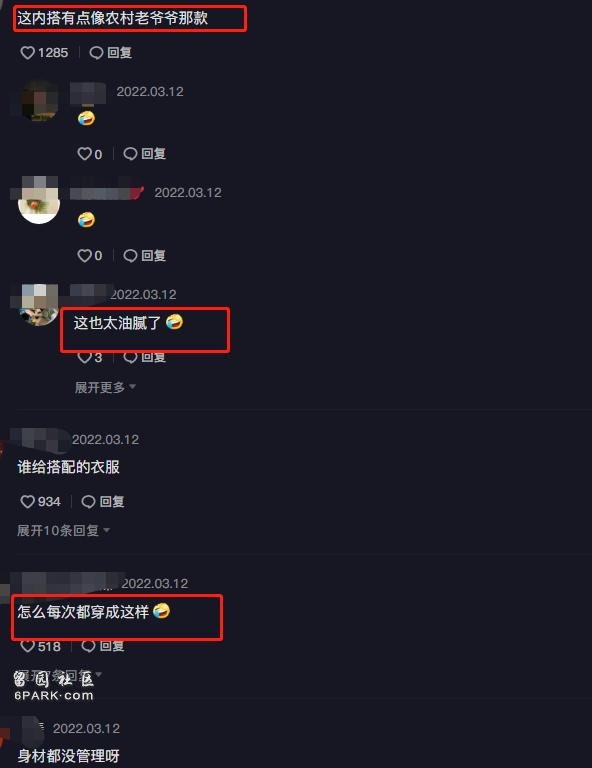
Task: Expand more replies with 展开更多
Action: (x=105, y=387)
